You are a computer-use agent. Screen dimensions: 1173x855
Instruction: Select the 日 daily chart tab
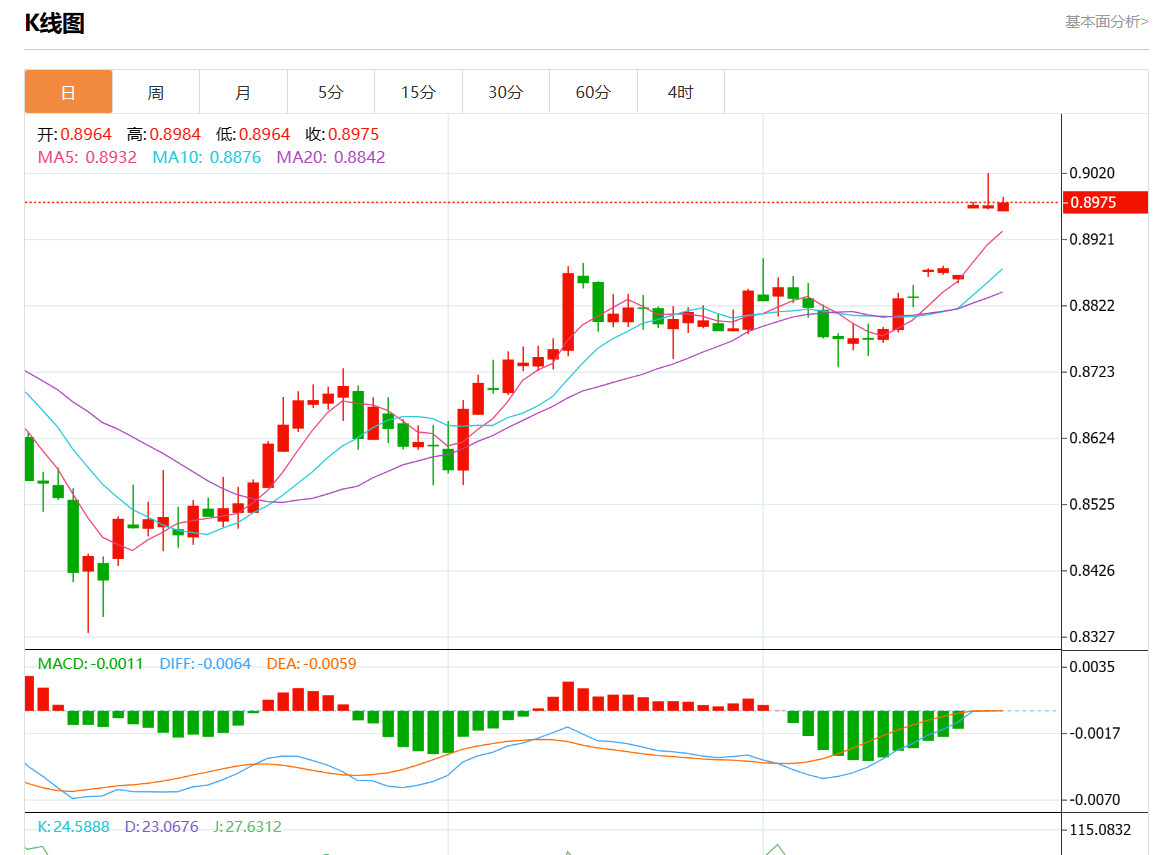click(x=68, y=92)
